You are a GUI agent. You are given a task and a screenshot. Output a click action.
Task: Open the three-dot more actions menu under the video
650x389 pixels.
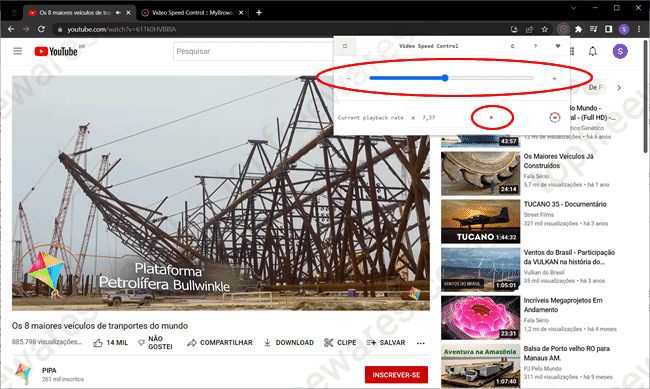coord(421,343)
